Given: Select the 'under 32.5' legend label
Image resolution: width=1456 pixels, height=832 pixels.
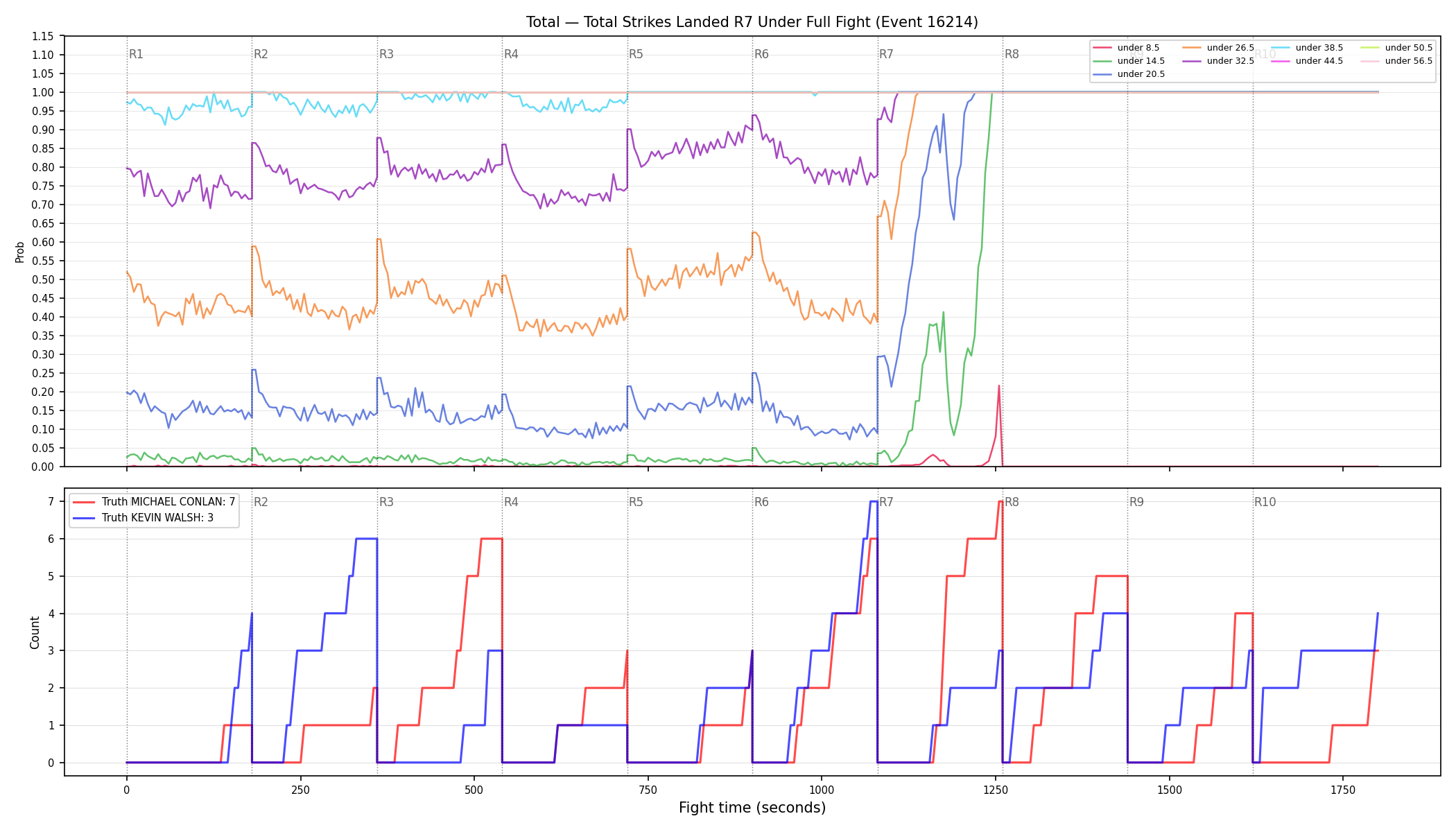Looking at the screenshot, I should pyautogui.click(x=1231, y=61).
